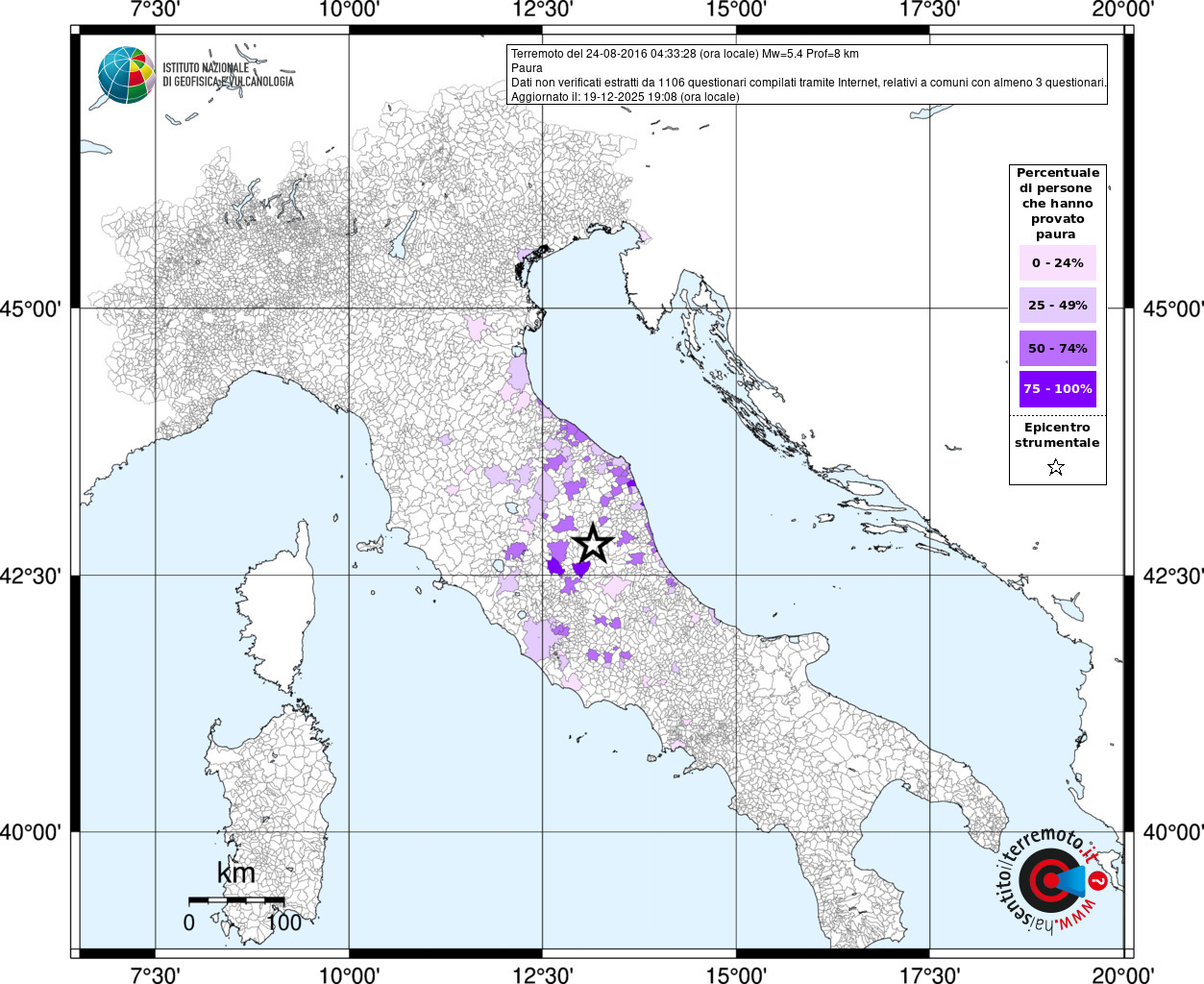Click right axis label 40°00'
This screenshot has height=984, width=1204.
[1173, 832]
